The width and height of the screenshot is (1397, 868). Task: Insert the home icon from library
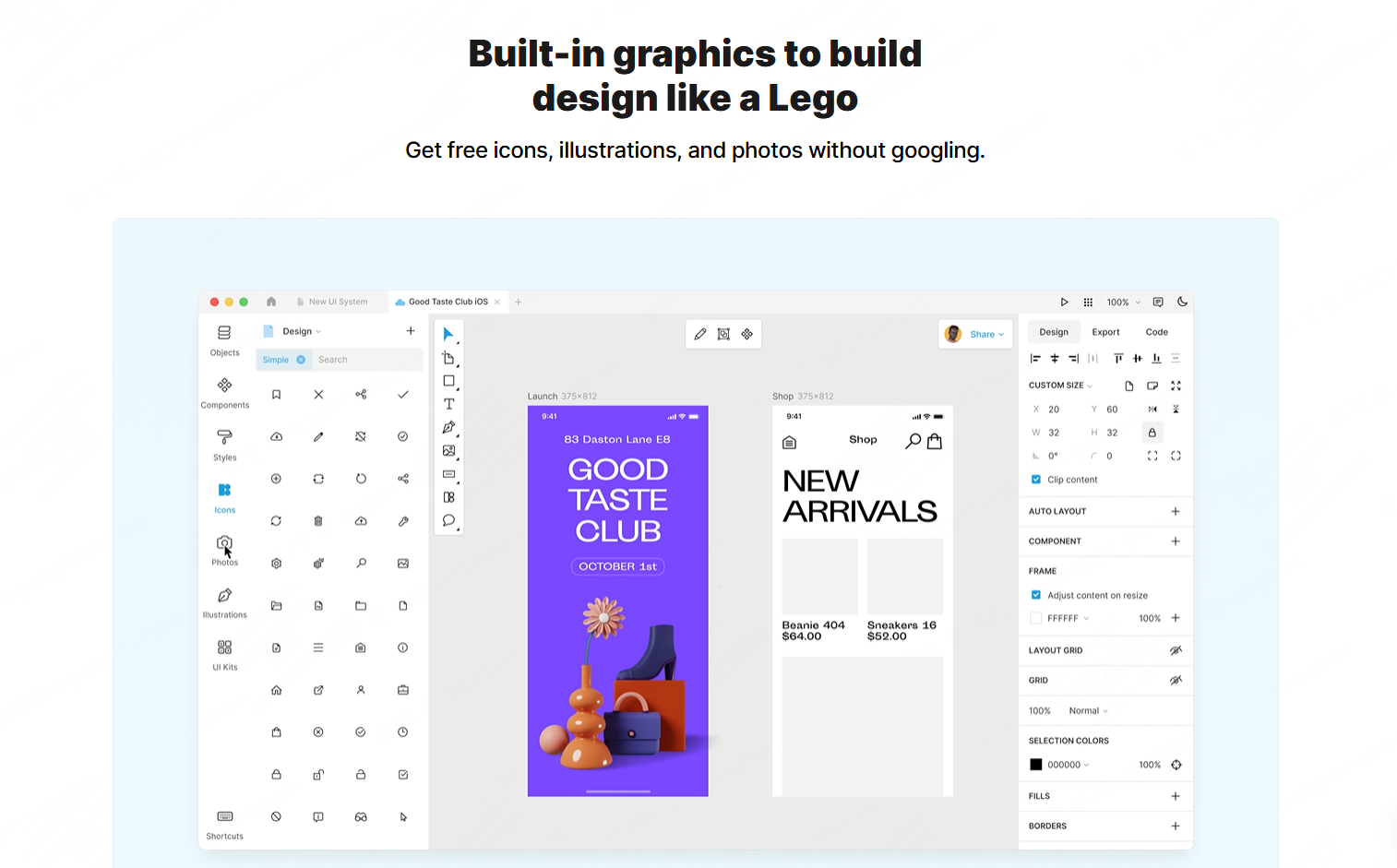point(276,690)
